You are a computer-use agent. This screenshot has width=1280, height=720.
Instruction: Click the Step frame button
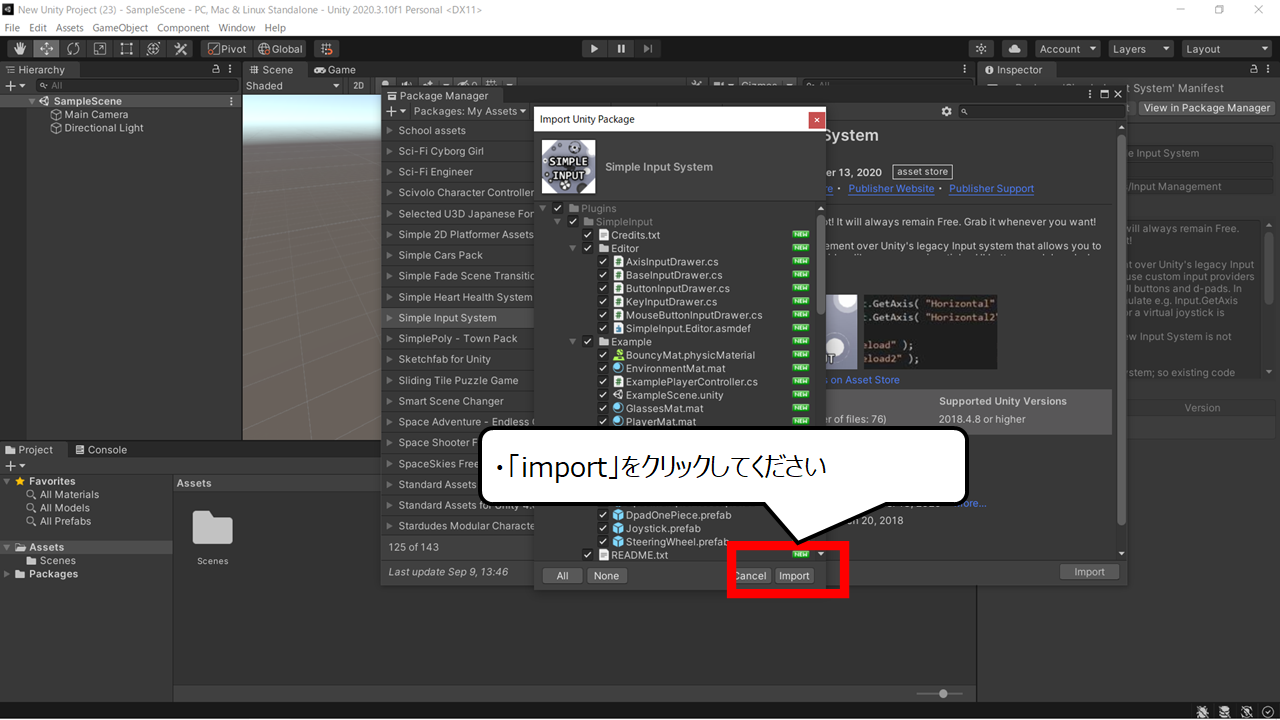point(648,48)
